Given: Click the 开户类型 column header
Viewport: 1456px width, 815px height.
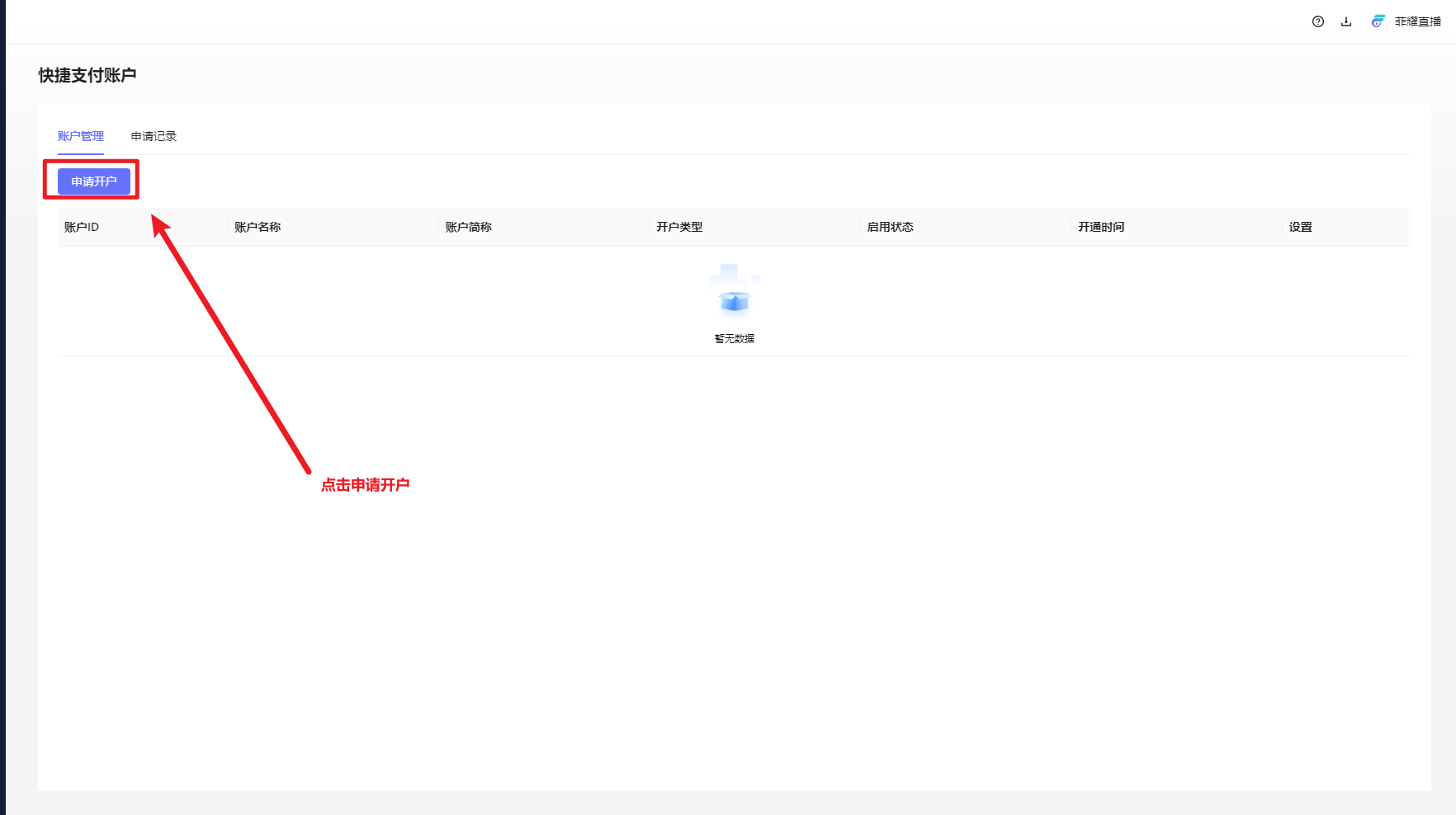Looking at the screenshot, I should (x=679, y=227).
